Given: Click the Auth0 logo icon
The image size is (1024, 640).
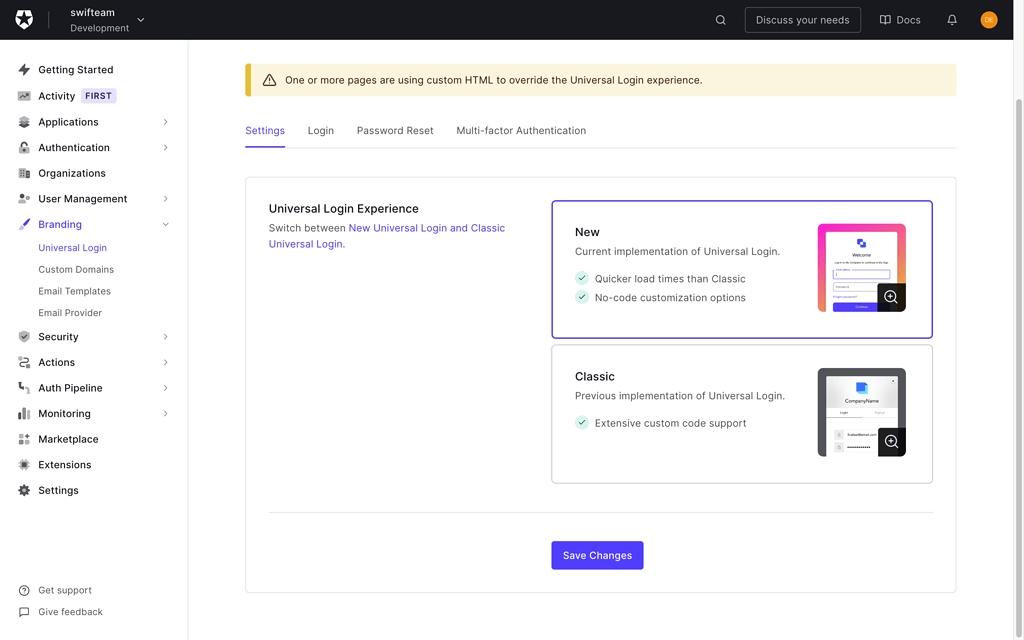Looking at the screenshot, I should pyautogui.click(x=24, y=19).
